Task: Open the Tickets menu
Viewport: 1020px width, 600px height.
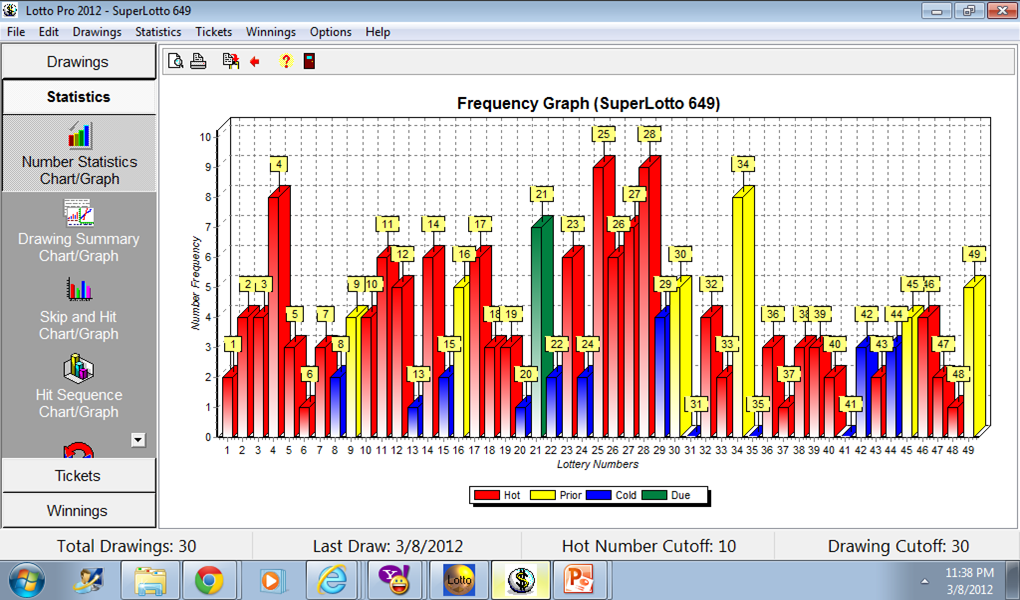Action: pos(213,32)
